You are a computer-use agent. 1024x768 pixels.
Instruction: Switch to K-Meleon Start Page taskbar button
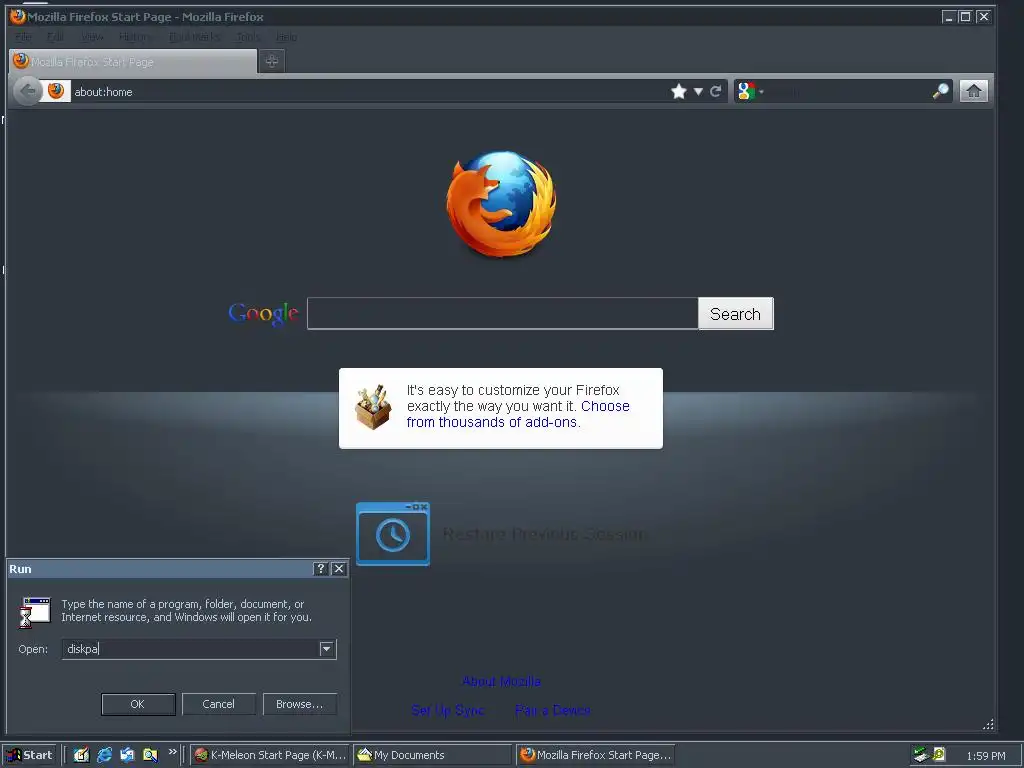tap(270, 755)
